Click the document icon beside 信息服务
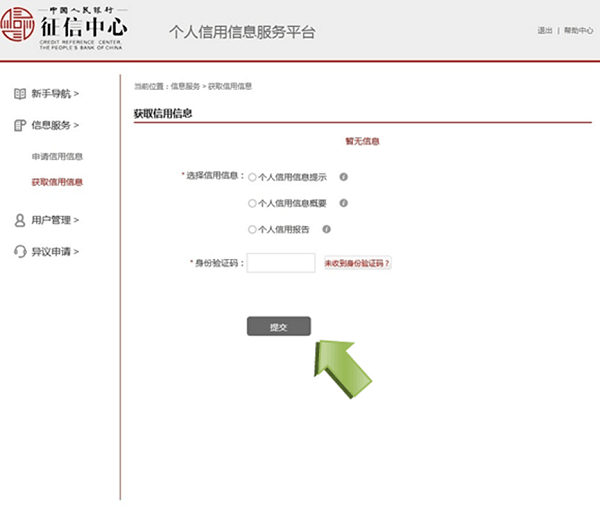This screenshot has height=507, width=600. 20,125
